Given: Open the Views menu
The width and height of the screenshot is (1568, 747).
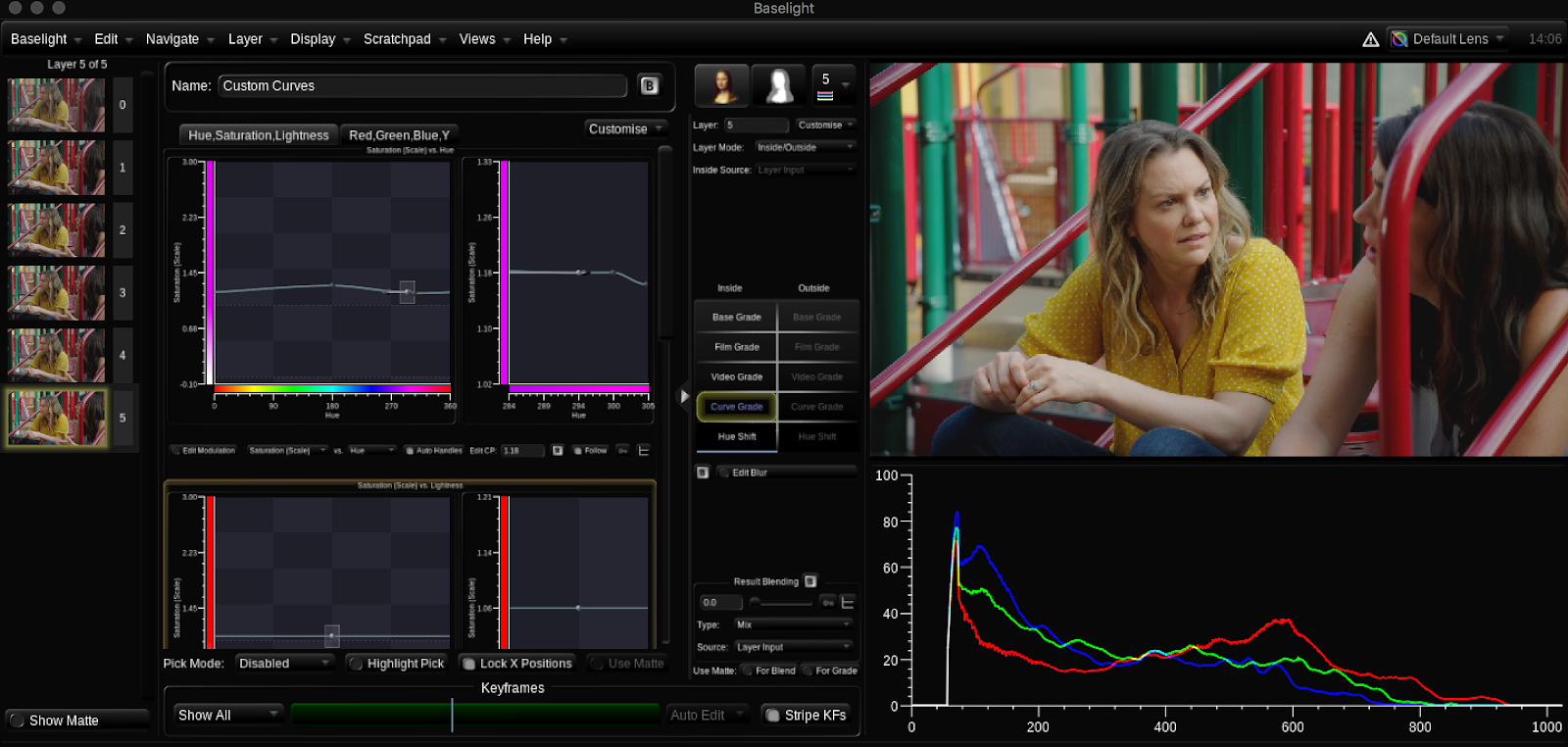Looking at the screenshot, I should 485,39.
